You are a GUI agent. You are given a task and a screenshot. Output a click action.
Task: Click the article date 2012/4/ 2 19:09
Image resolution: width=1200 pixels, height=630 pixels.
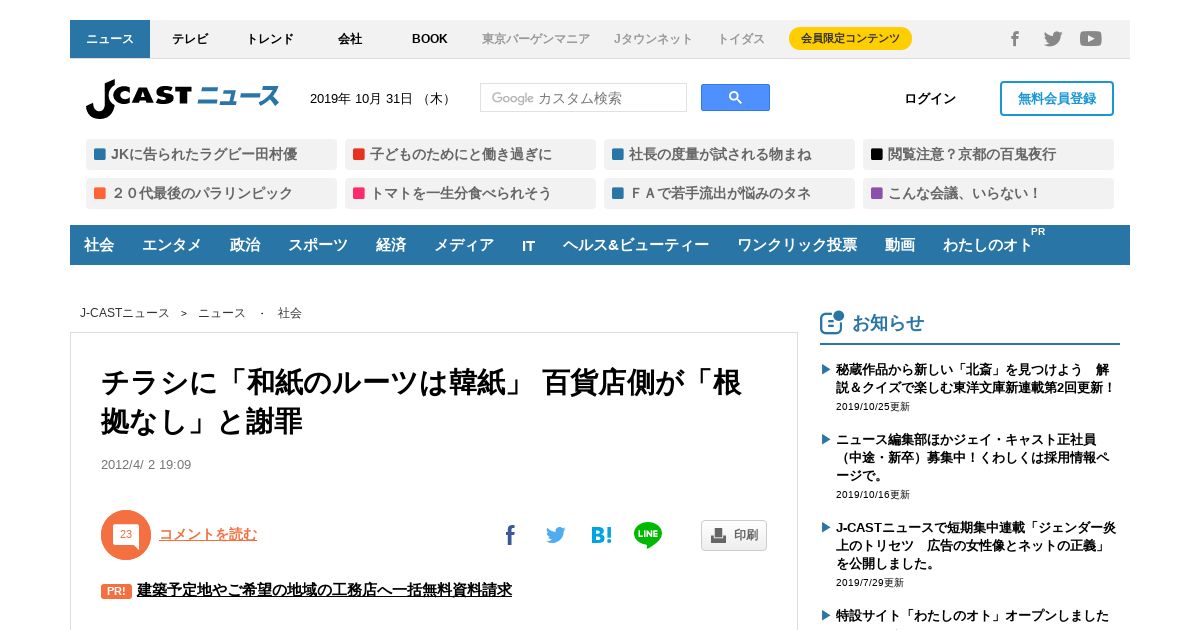pos(146,465)
